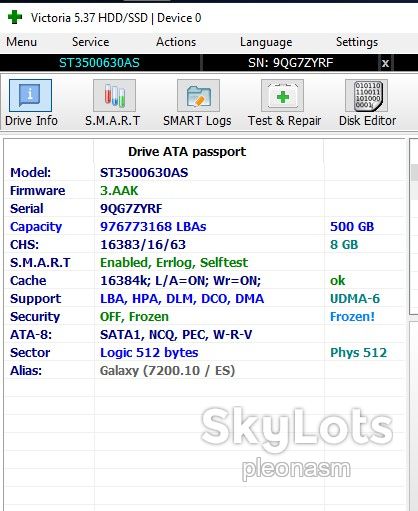Open the SMART Logs folder icon
Viewport: 418px width, 511px height.
[198, 95]
